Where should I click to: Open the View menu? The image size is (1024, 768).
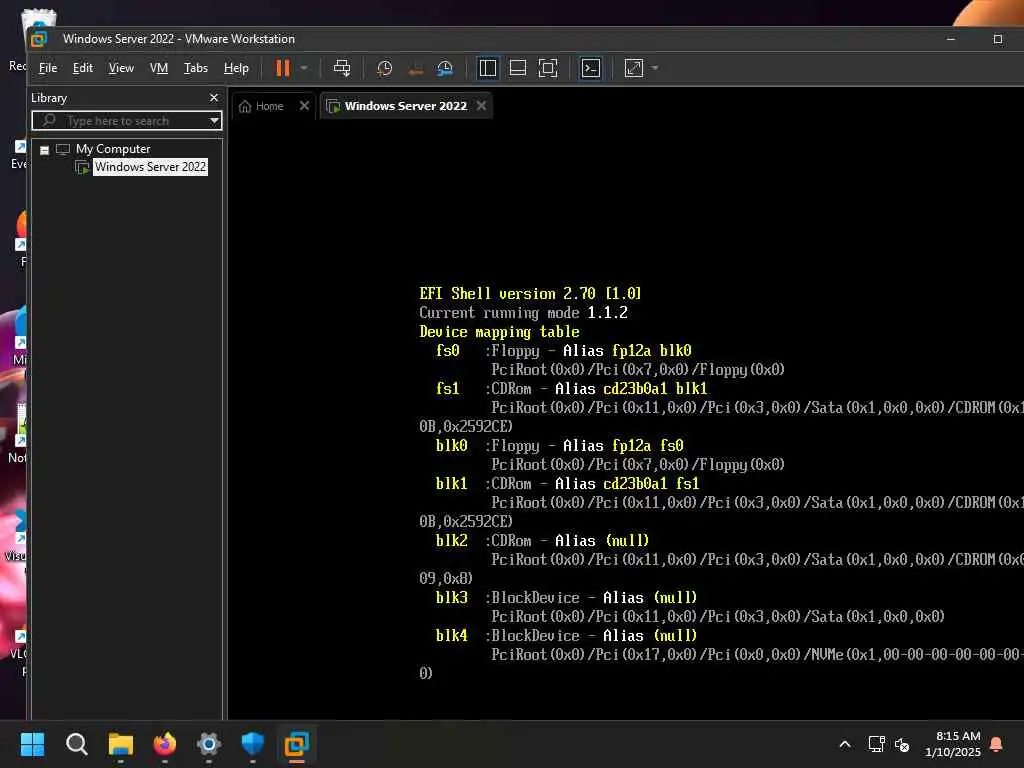point(121,68)
